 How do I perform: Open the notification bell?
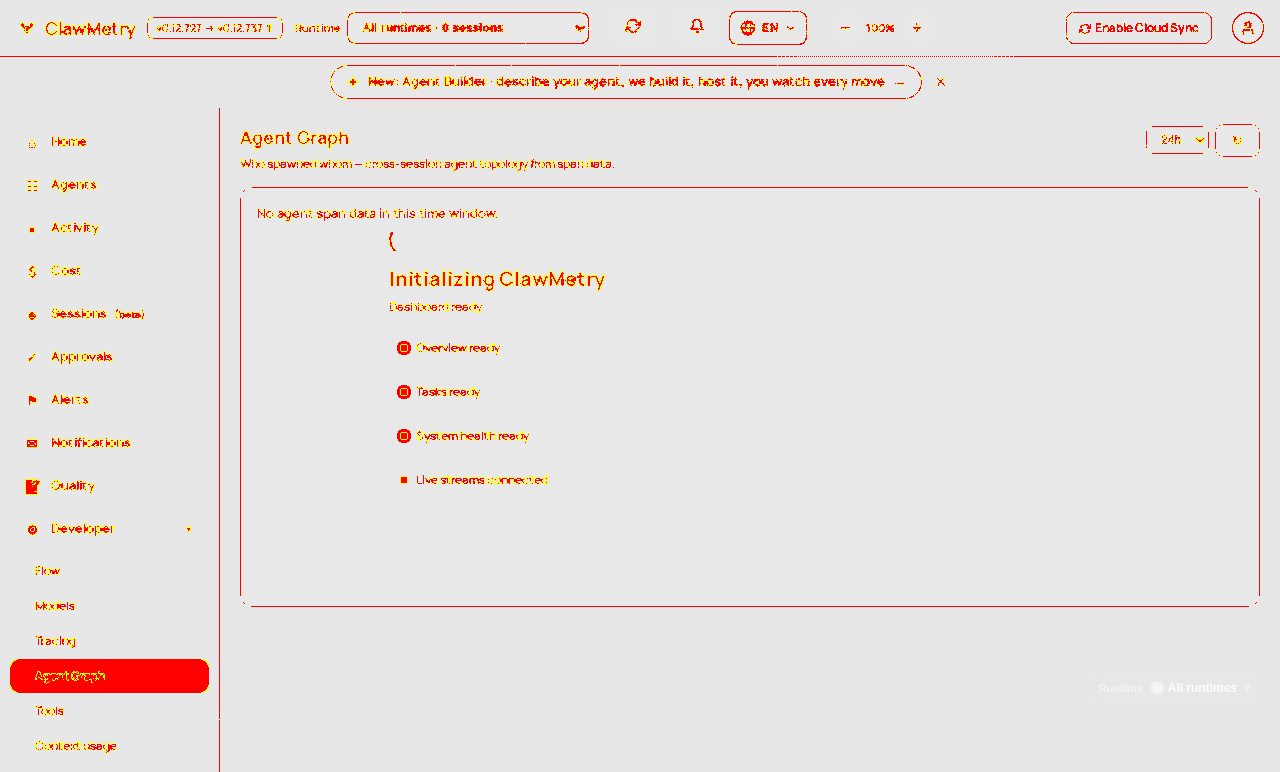point(697,27)
